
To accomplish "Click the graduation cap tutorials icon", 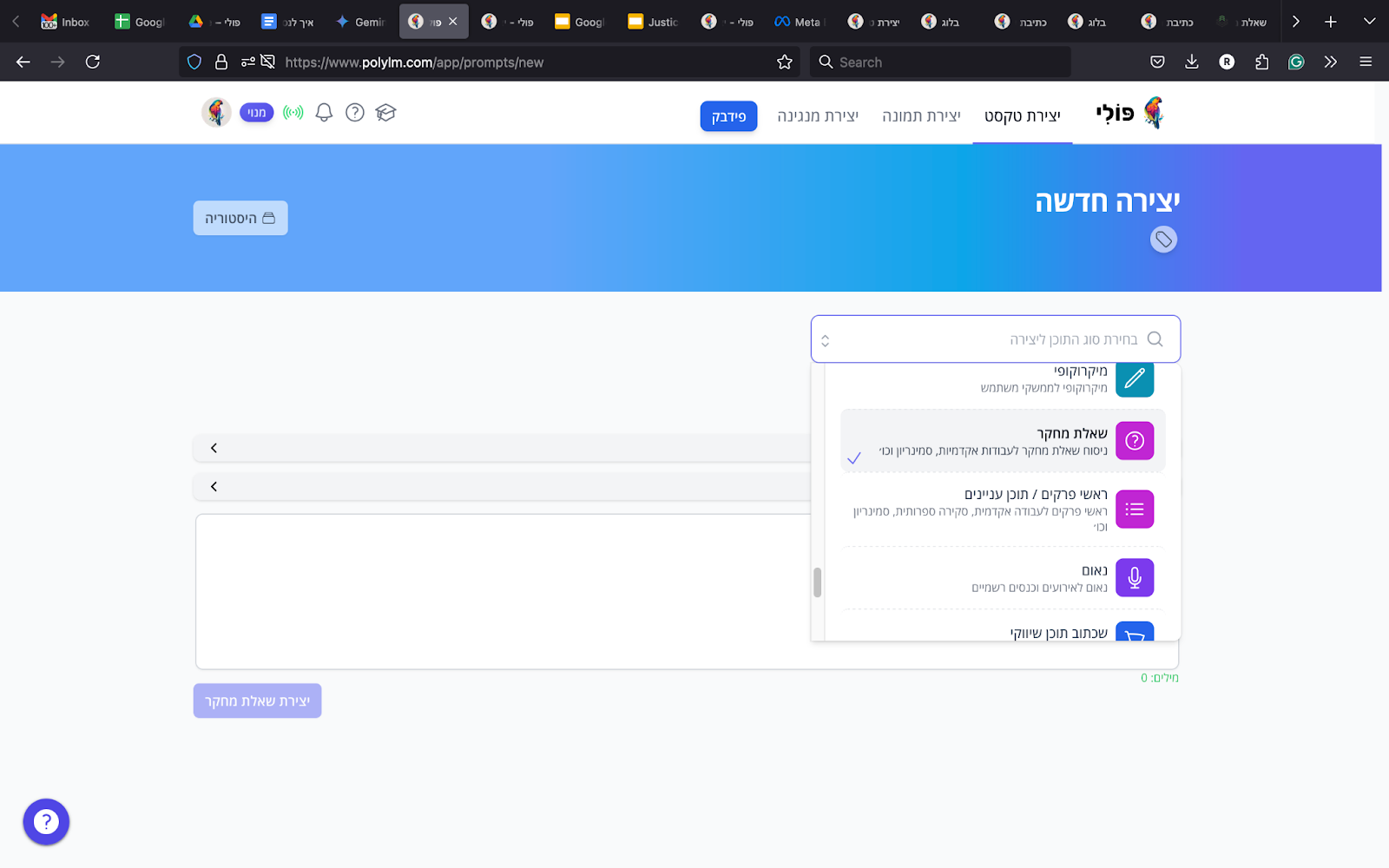I will 386,113.
